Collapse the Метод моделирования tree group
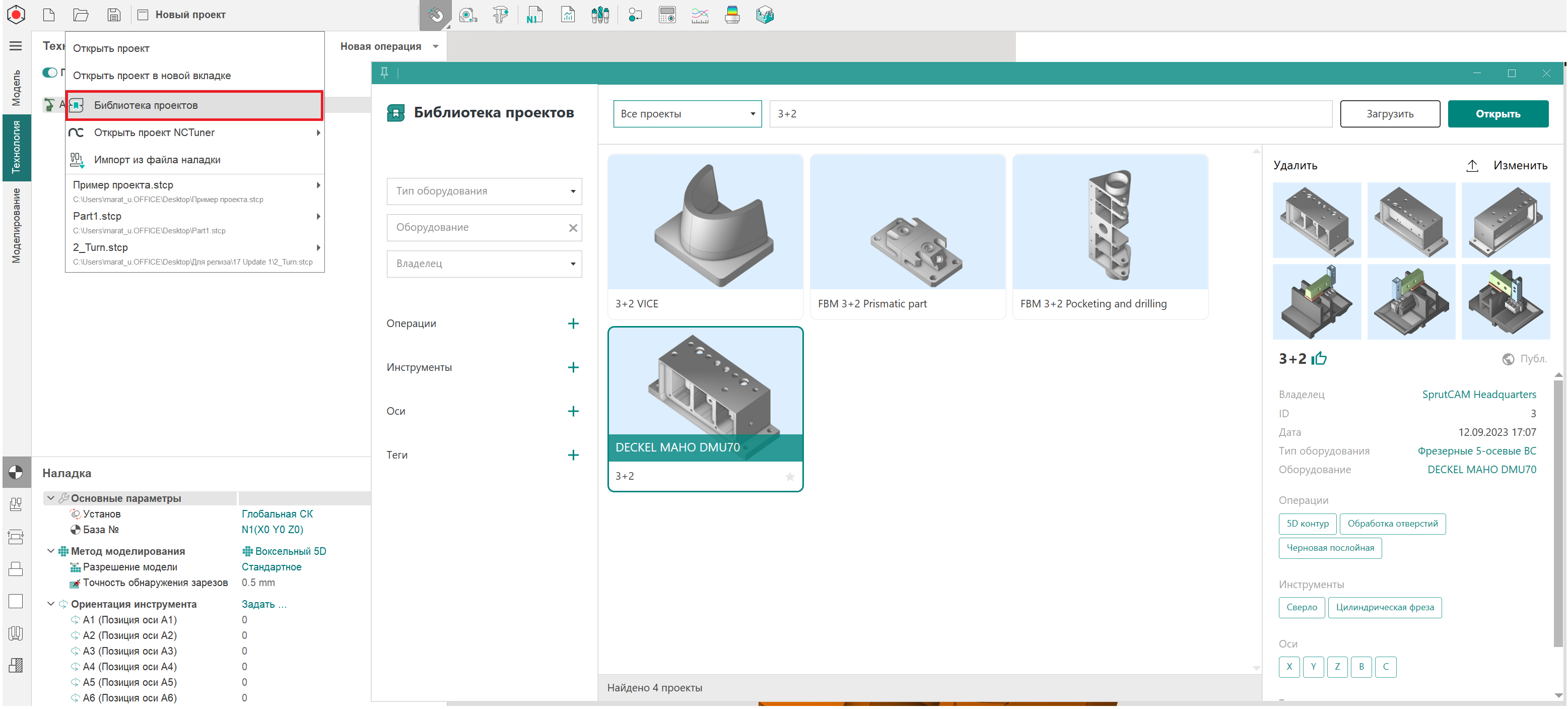 pyautogui.click(x=50, y=551)
